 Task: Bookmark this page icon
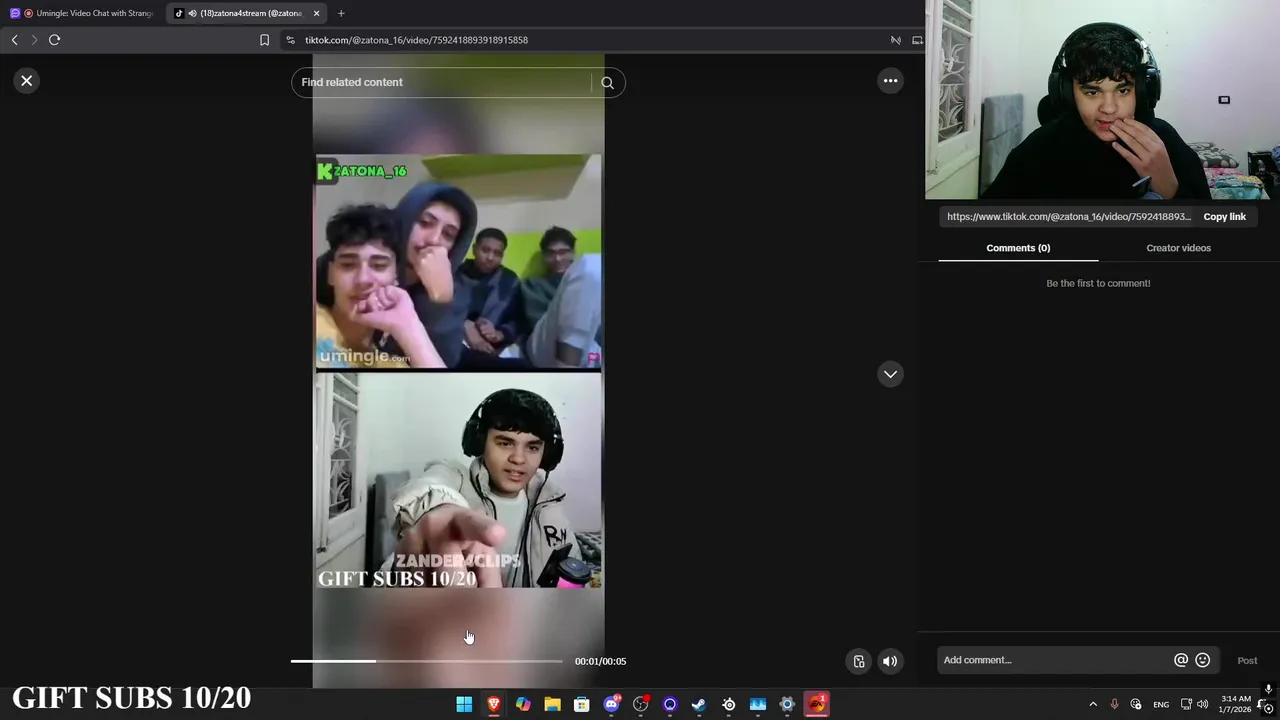point(264,40)
